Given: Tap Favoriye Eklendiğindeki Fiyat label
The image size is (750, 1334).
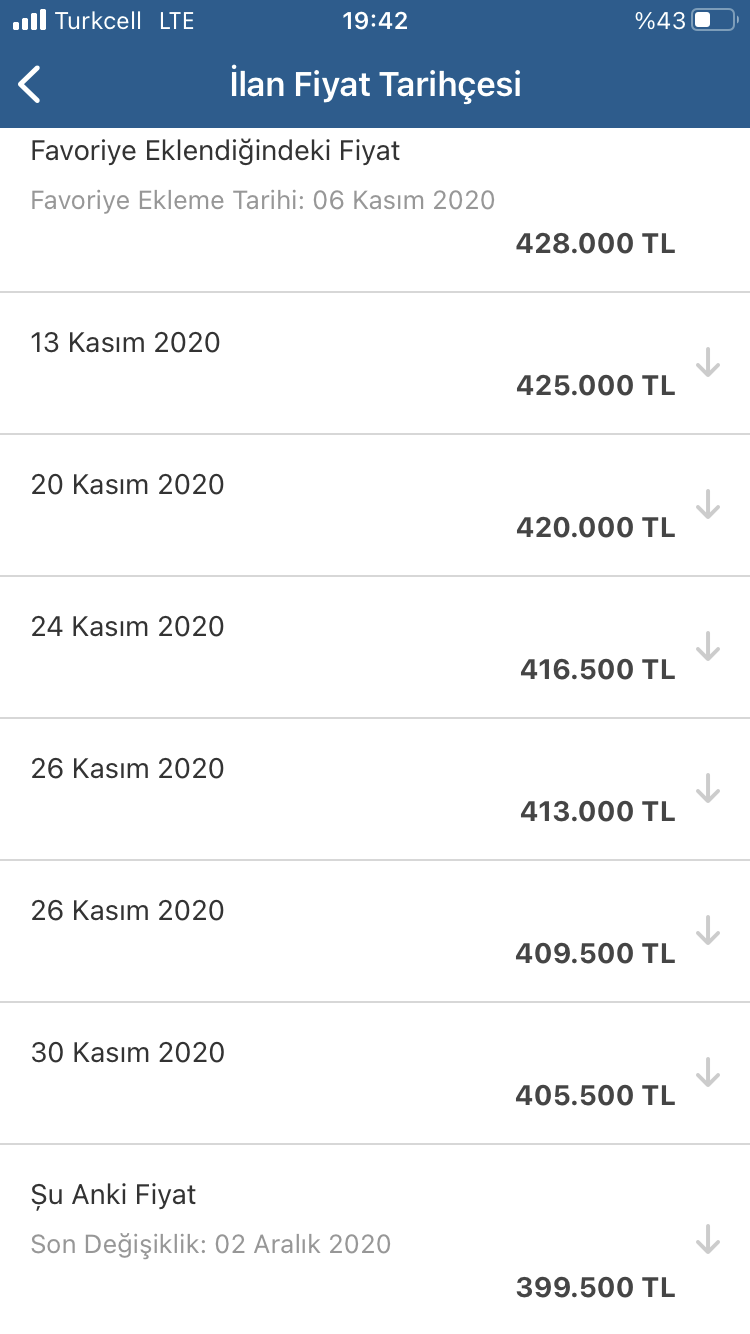Looking at the screenshot, I should (x=215, y=151).
